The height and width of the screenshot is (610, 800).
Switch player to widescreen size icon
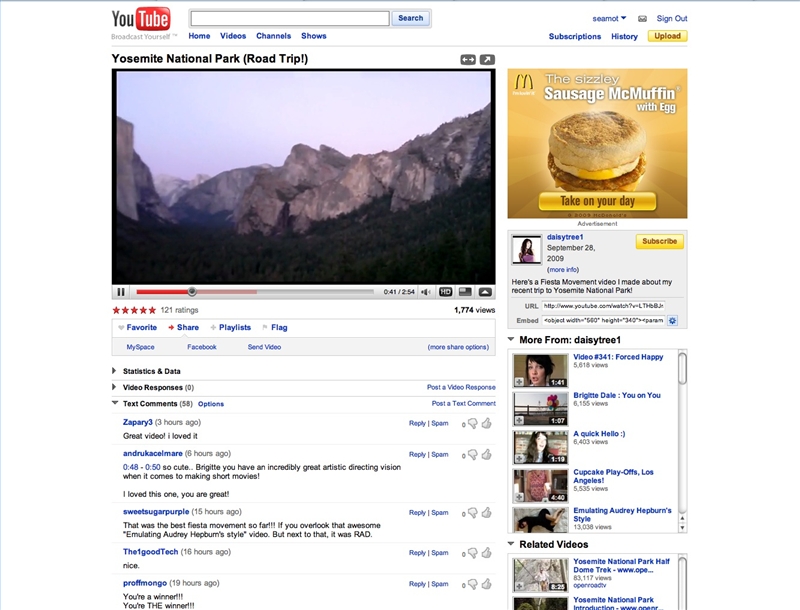pos(465,292)
